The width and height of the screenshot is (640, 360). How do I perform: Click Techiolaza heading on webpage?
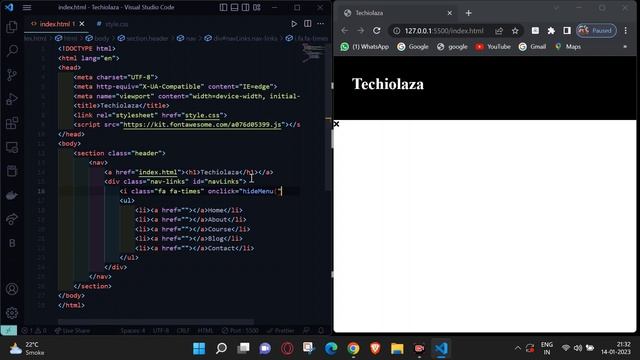coord(388,84)
